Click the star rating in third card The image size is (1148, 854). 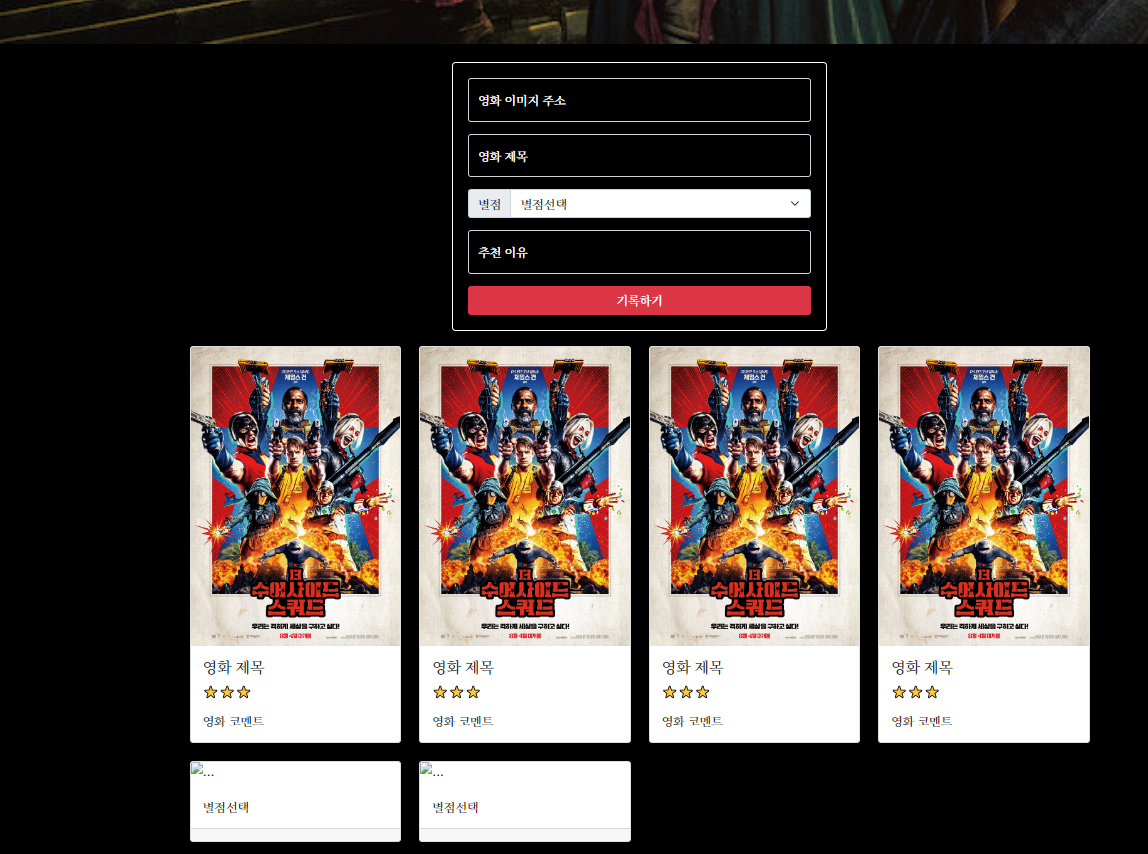pyautogui.click(x=686, y=692)
